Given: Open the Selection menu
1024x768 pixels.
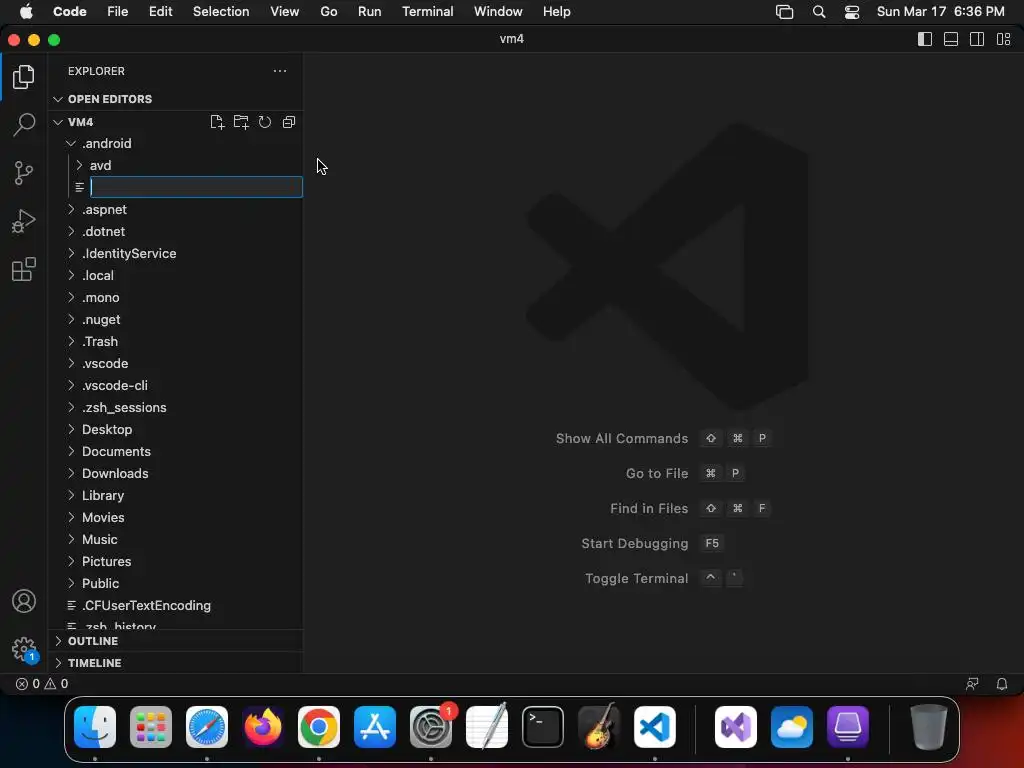Looking at the screenshot, I should pyautogui.click(x=221, y=12).
